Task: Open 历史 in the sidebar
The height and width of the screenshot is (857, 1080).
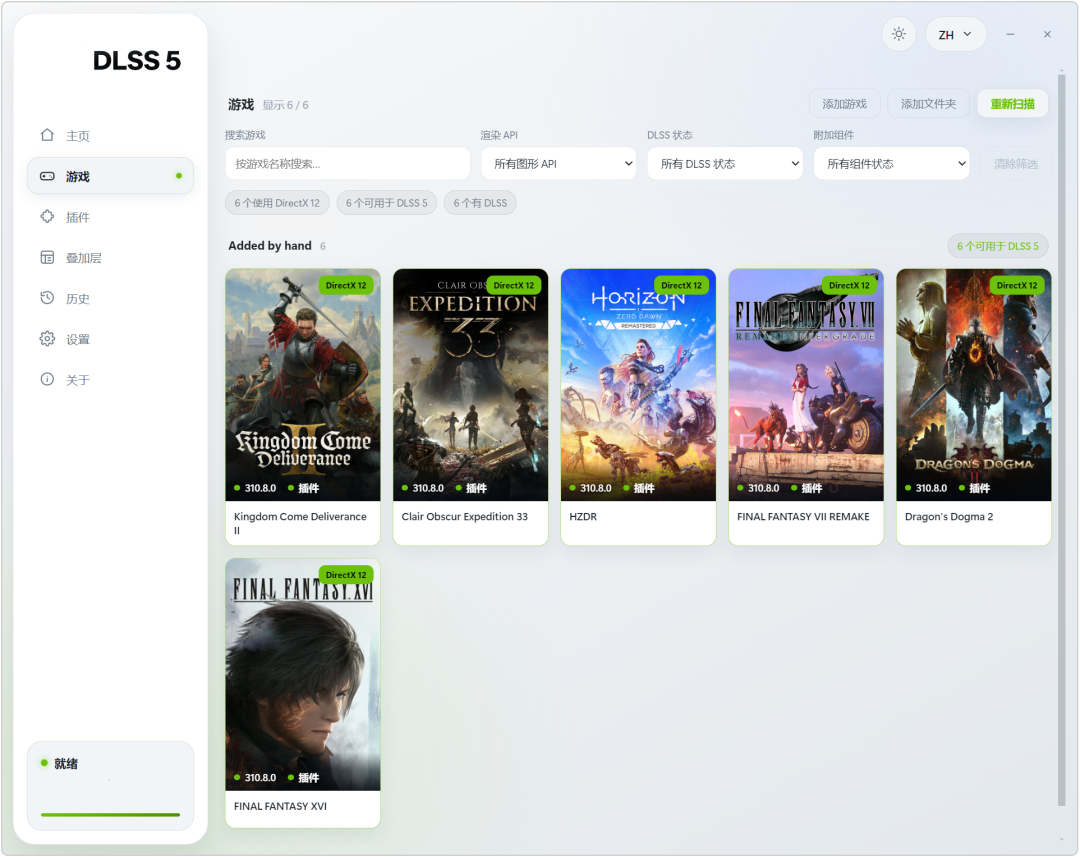Action: [x=110, y=298]
